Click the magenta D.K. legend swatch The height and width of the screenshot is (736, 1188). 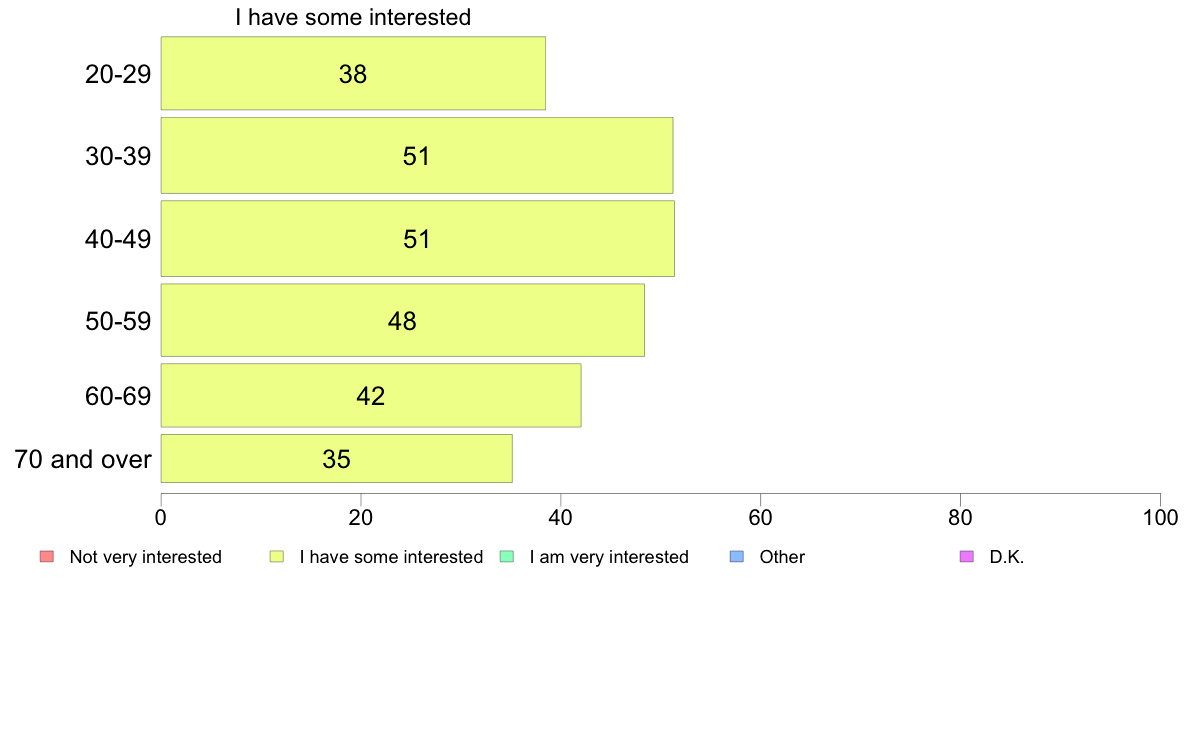point(967,556)
